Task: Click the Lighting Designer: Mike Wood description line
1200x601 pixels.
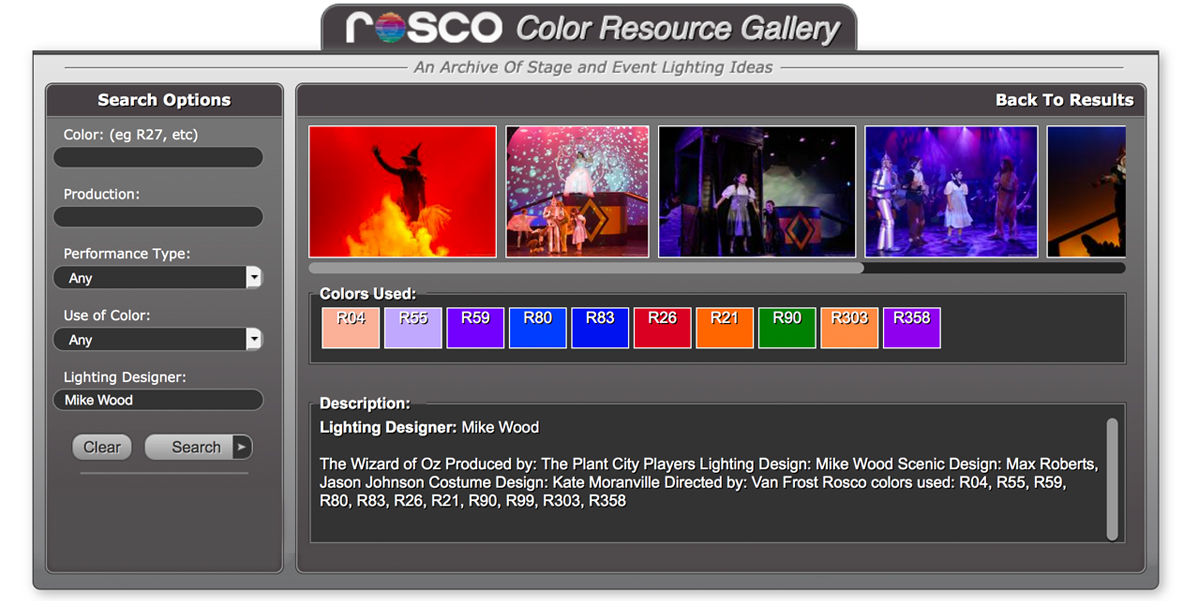Action: pos(429,427)
